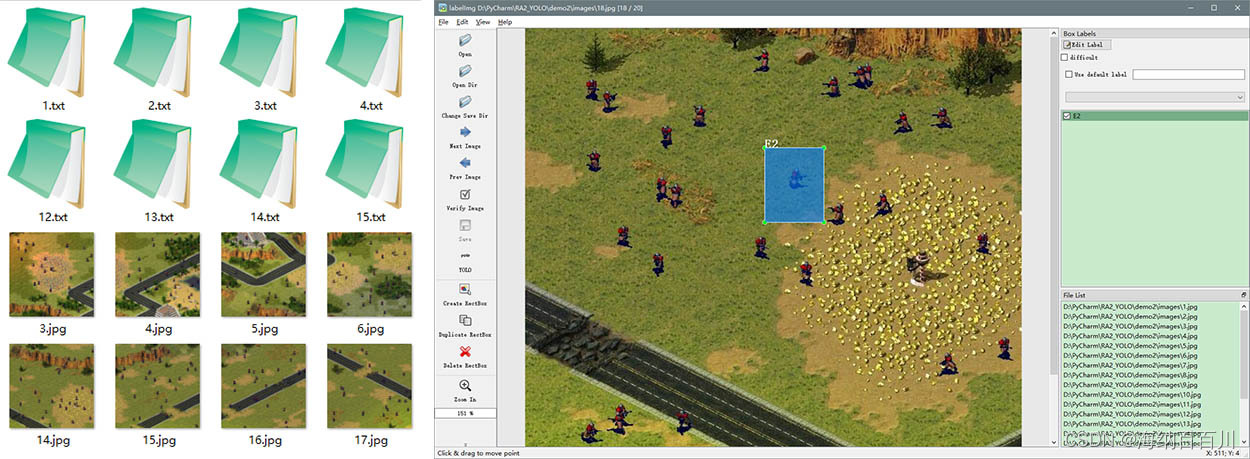Viewport: 1250px width, 459px height.
Task: Go back using the Prev Image icon
Action: pyautogui.click(x=465, y=163)
